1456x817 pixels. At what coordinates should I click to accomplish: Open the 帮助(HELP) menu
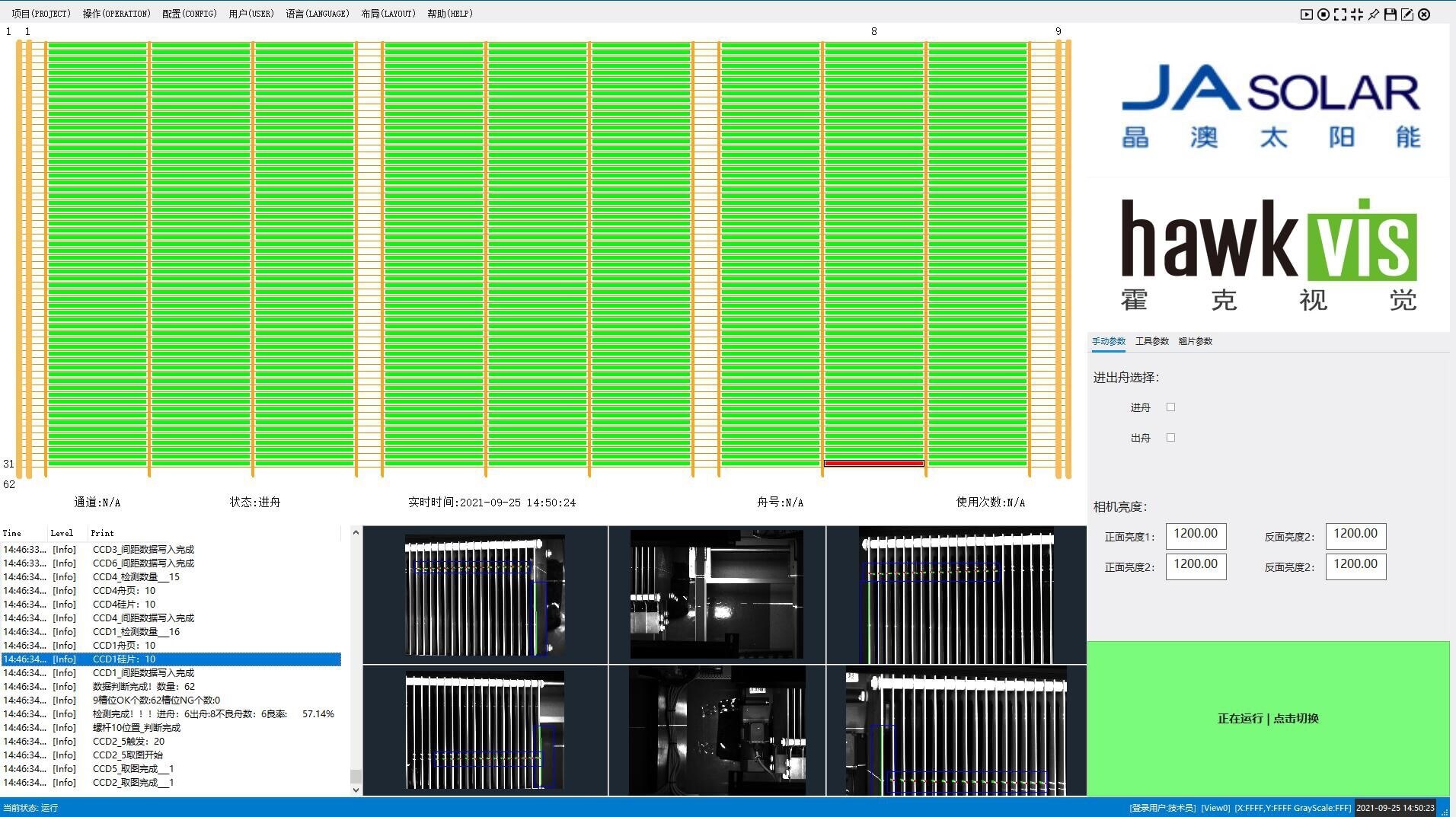pos(450,14)
